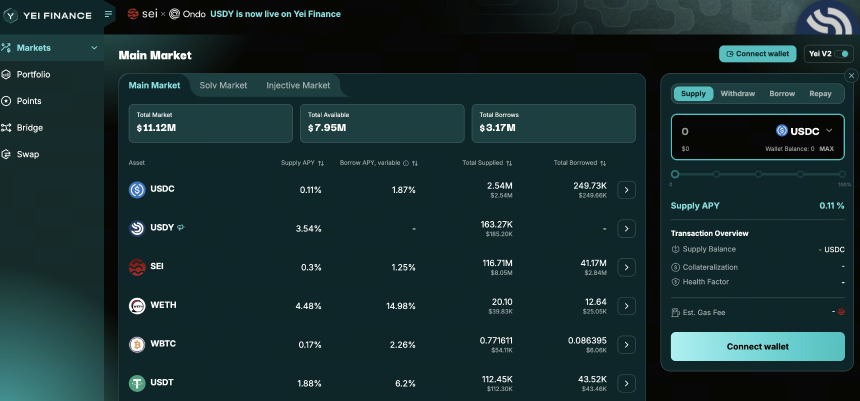Open the USDC asset selector dropdown
860x401 pixels.
805,131
